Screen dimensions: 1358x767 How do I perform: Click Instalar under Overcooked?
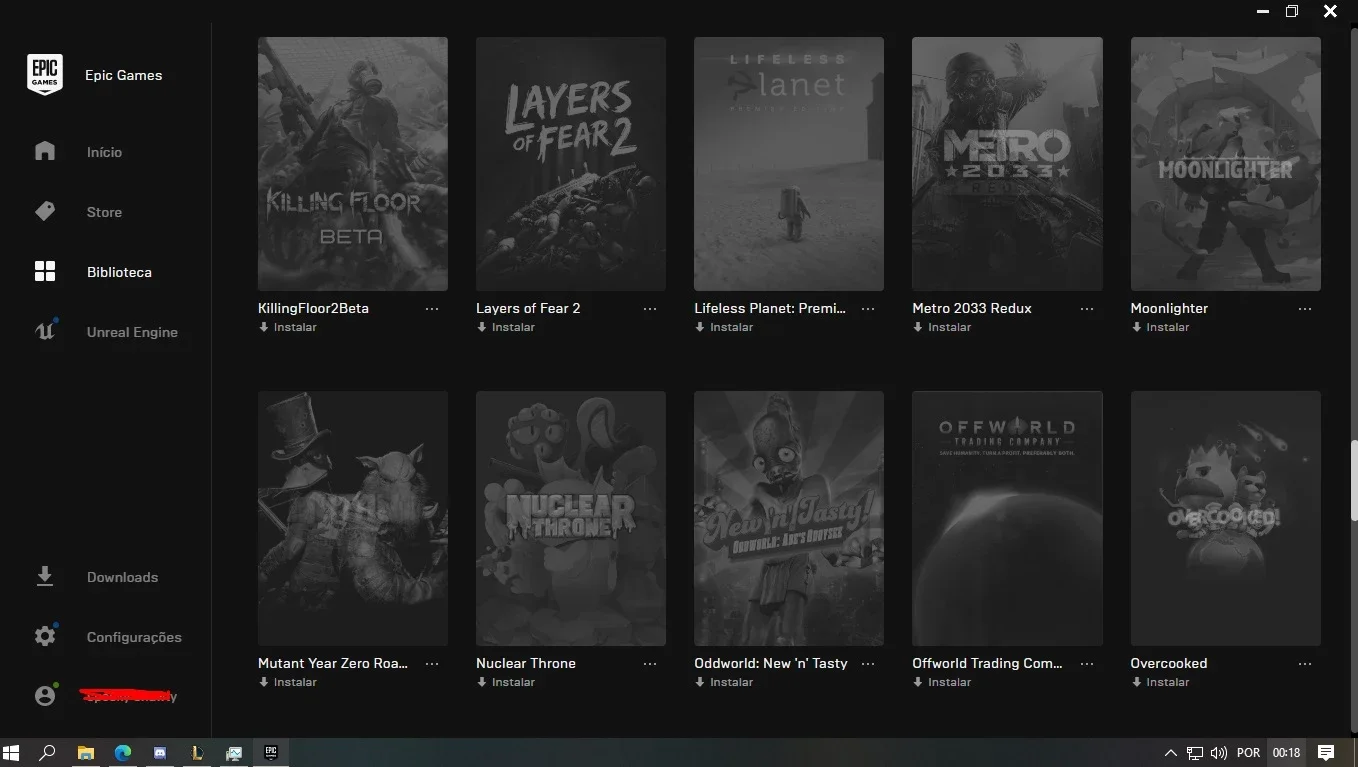click(x=1160, y=682)
